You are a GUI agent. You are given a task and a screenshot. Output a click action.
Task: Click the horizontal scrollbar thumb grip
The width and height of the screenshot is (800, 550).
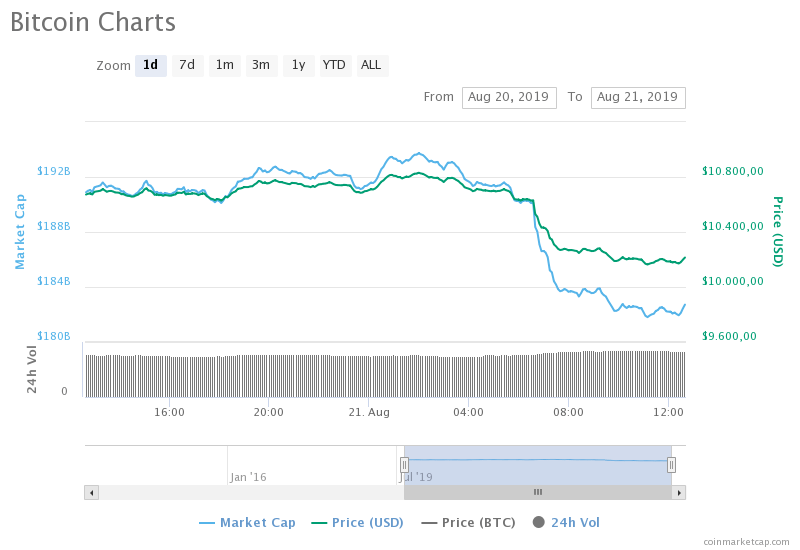[x=537, y=492]
